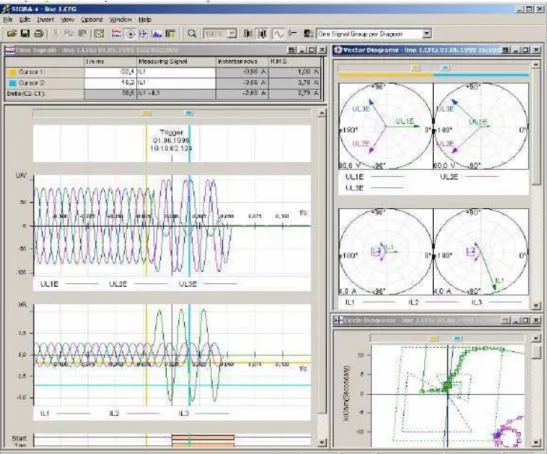547x454 pixels.
Task: Open the One Signal Group per Diagram dropdown
Action: 426,34
